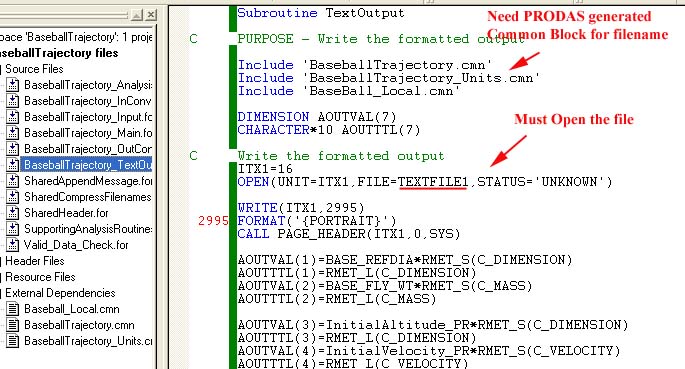Select BaseballTrajectory_OutConv file icon
The height and width of the screenshot is (369, 685).
point(13,149)
